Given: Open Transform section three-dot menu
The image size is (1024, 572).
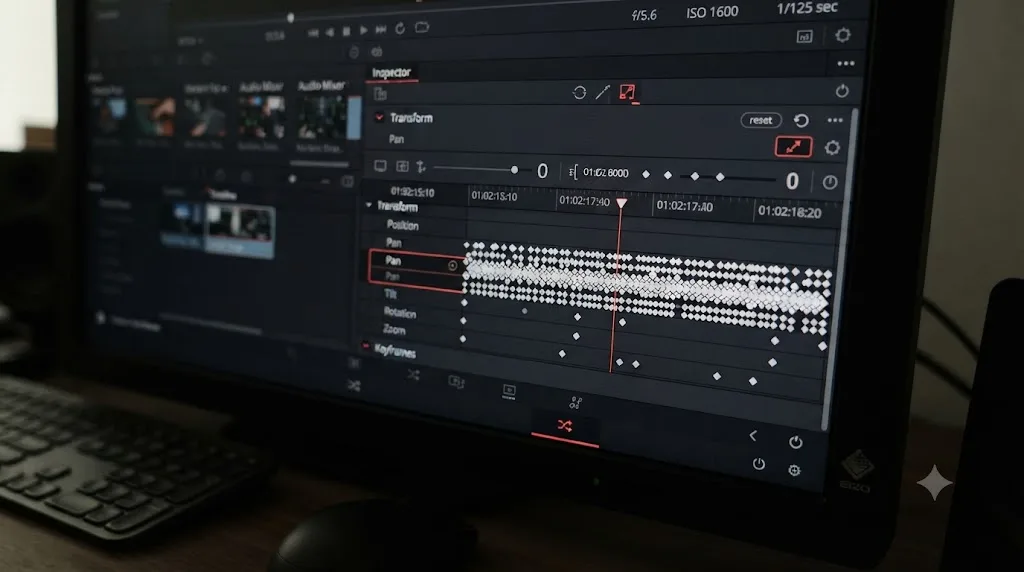Looking at the screenshot, I should (835, 120).
